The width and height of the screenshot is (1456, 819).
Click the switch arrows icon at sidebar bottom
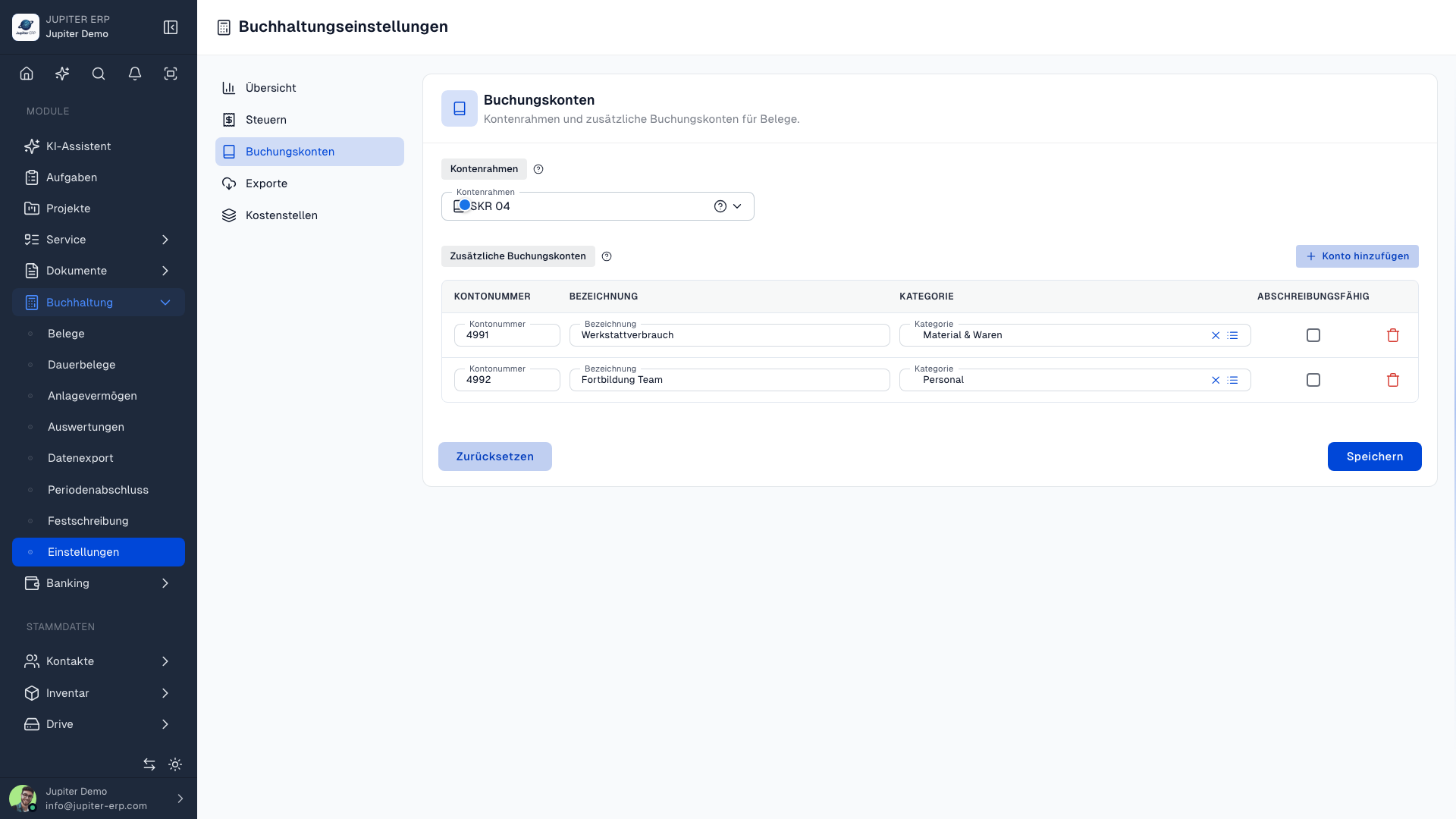click(149, 764)
